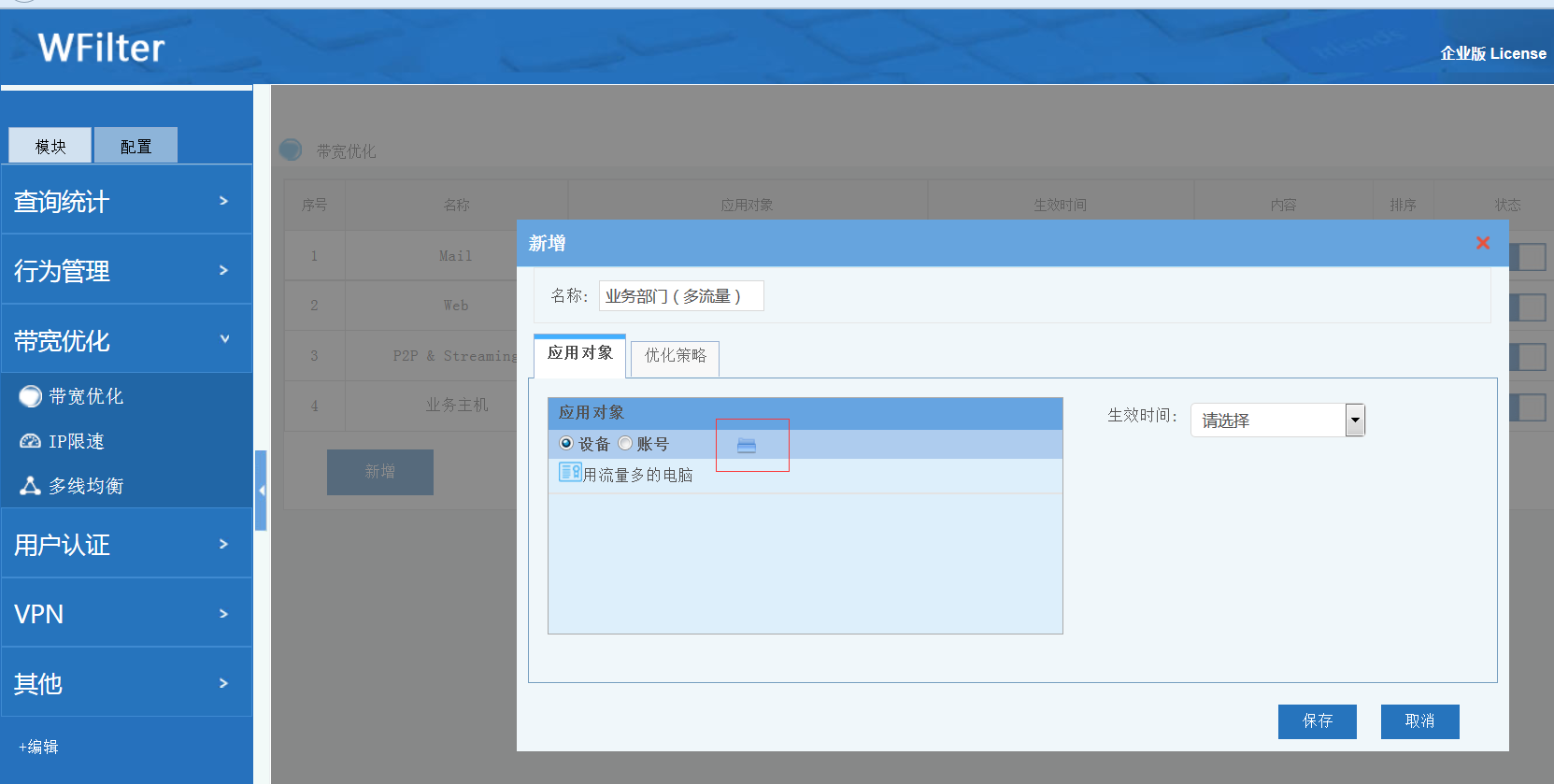Toggle the status switch for Mail row
Screen dimensions: 1554x784
[1528, 257]
